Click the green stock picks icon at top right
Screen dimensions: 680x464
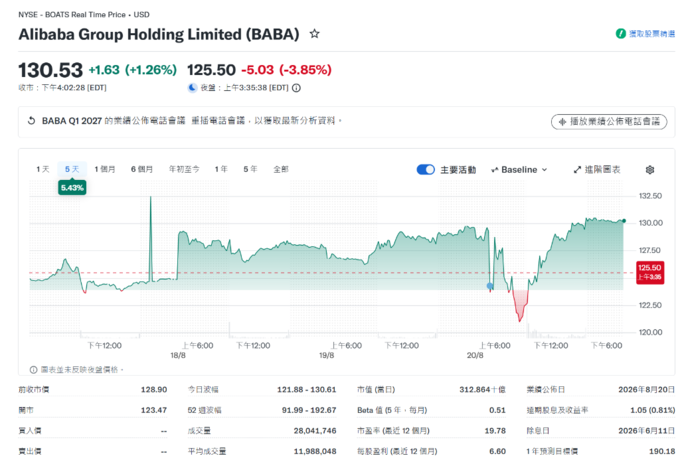[x=621, y=33]
